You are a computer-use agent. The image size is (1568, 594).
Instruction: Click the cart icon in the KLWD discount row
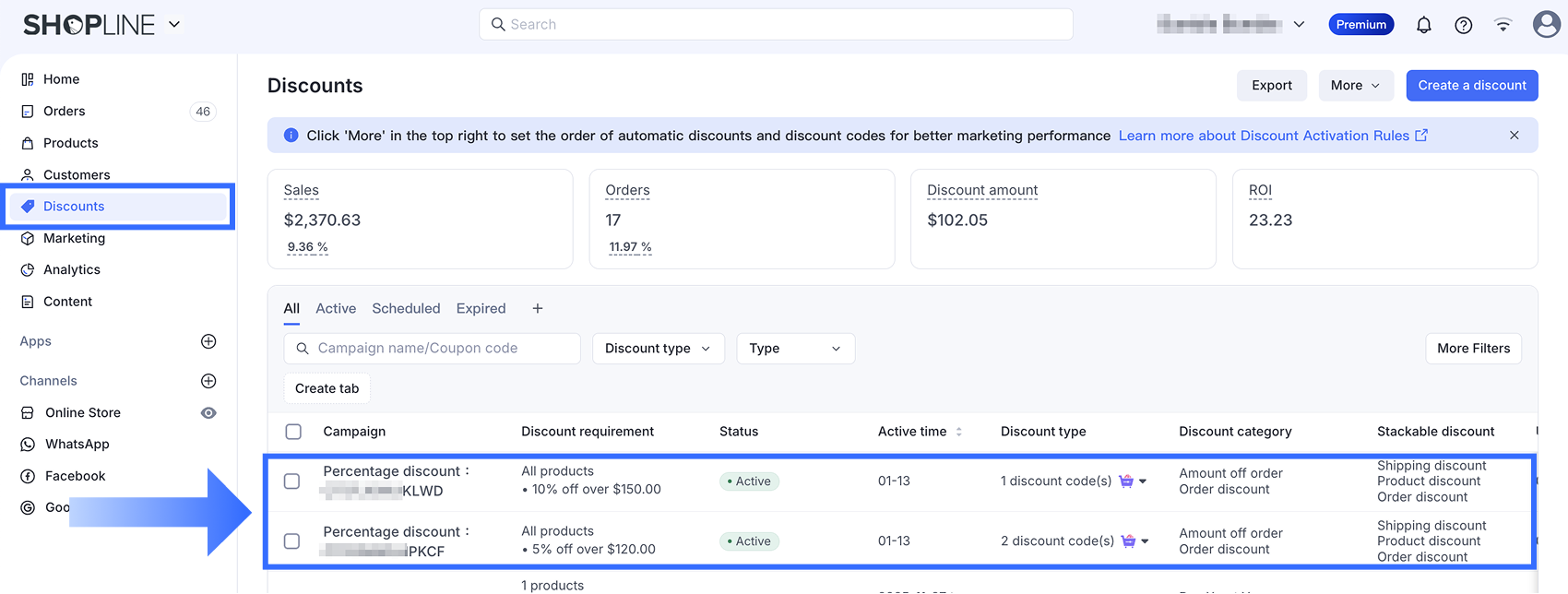coord(1126,481)
